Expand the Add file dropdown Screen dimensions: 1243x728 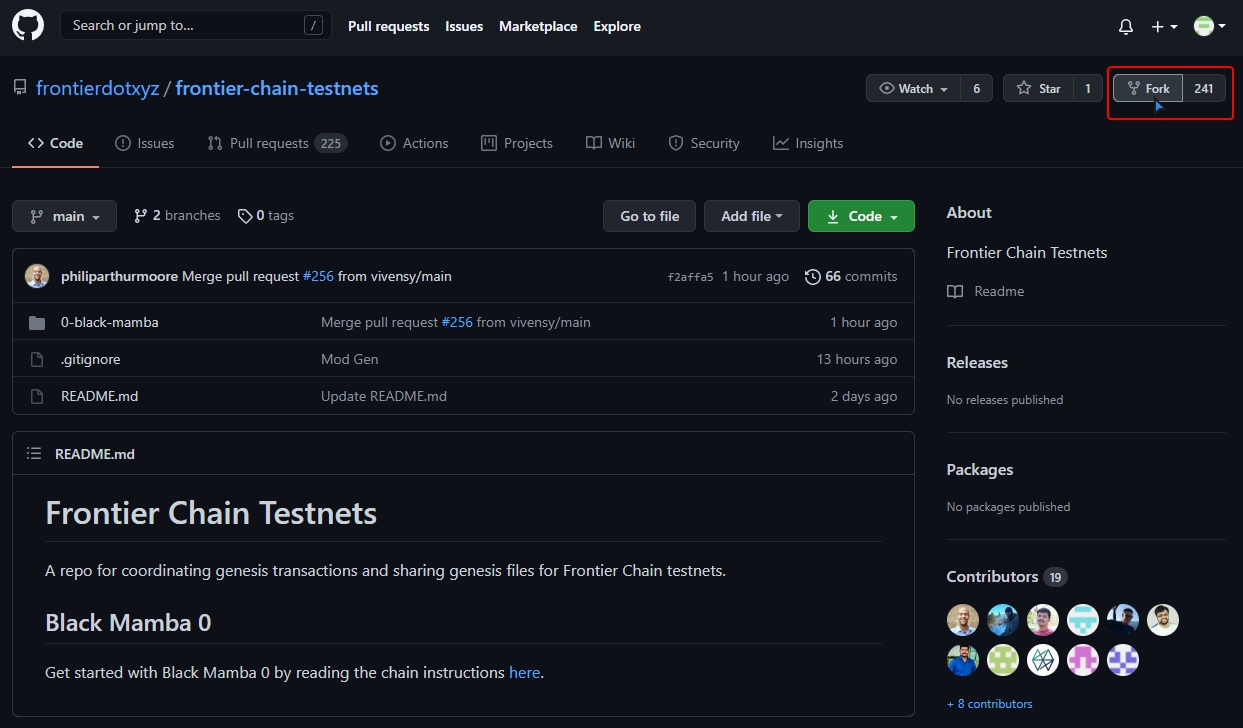pos(752,216)
